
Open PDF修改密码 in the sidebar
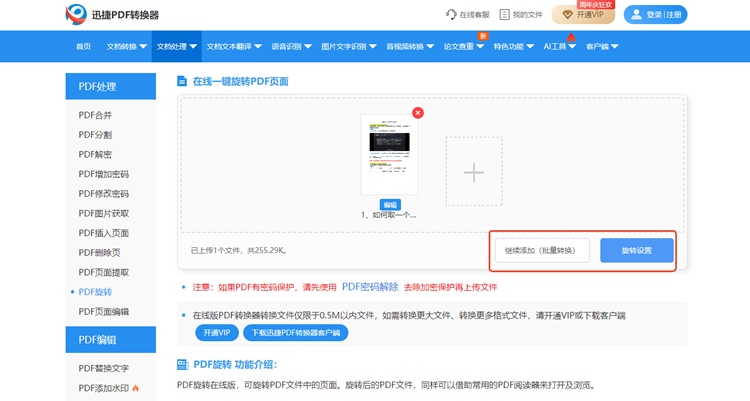pyautogui.click(x=104, y=193)
